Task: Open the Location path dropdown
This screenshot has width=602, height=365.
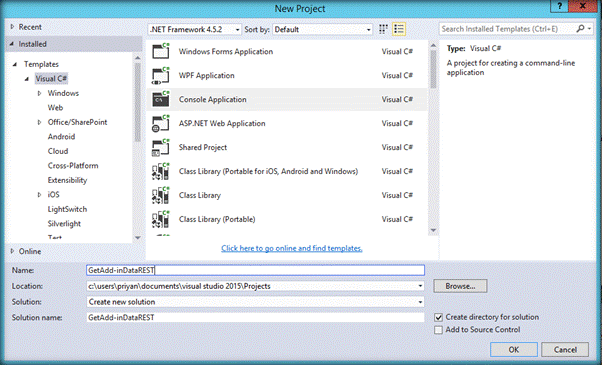Action: click(x=420, y=286)
